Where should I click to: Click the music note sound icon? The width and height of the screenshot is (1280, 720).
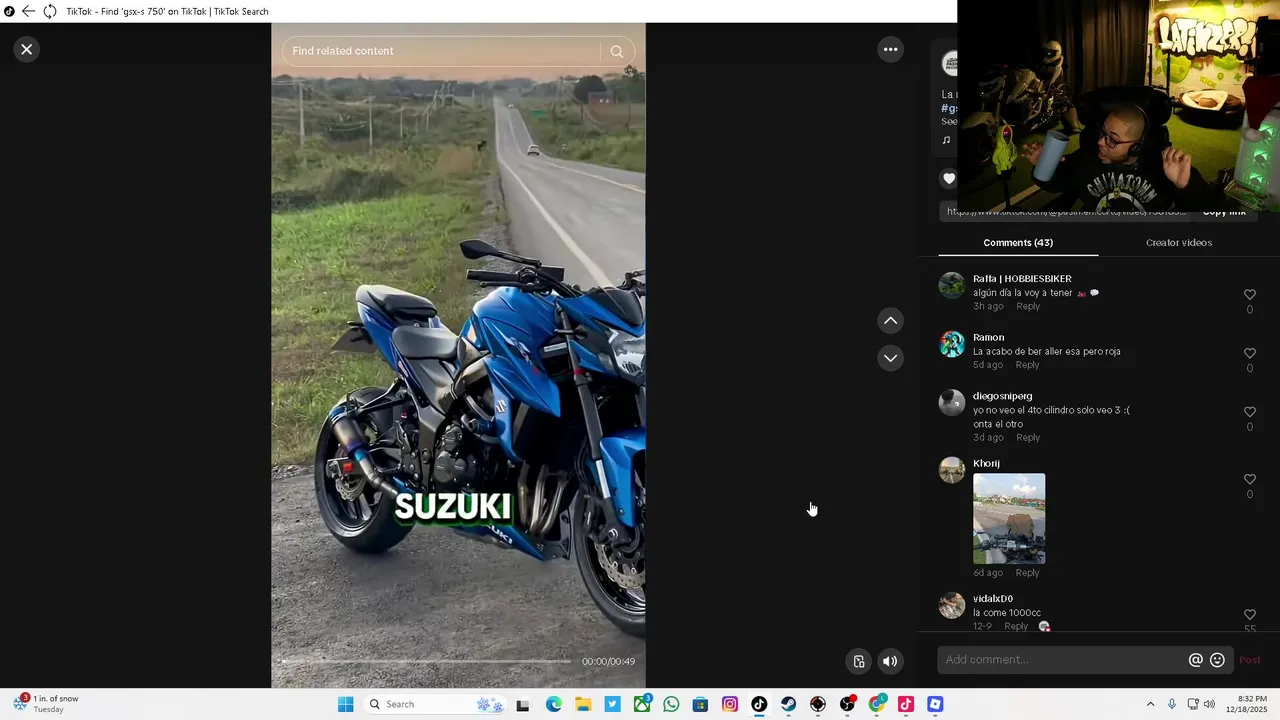point(946,140)
